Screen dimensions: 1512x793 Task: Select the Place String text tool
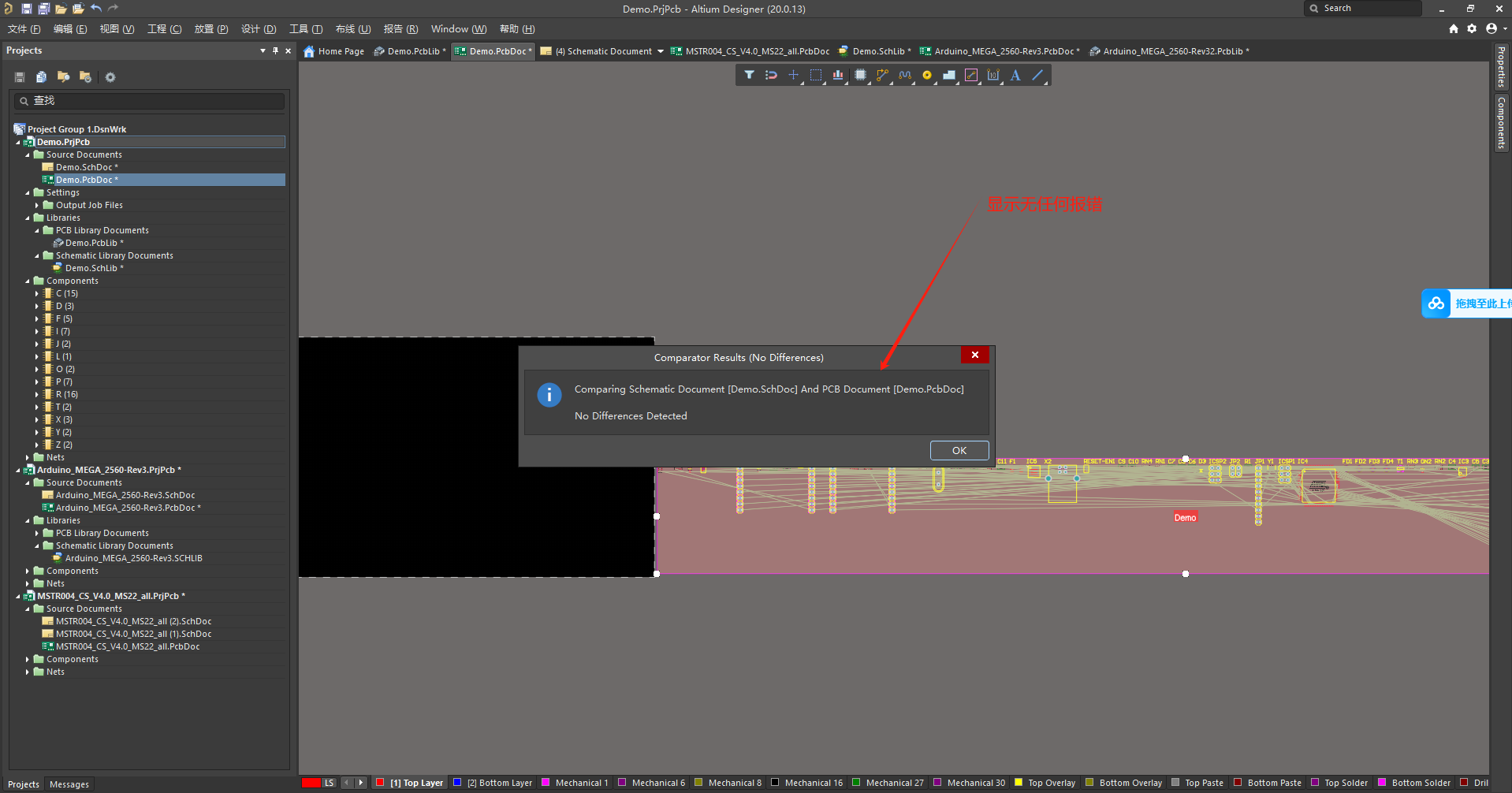pyautogui.click(x=1015, y=76)
